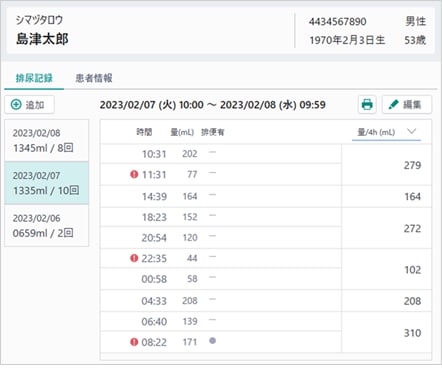
Task: Open the 量/4h (mL) dropdown
Action: [386, 132]
